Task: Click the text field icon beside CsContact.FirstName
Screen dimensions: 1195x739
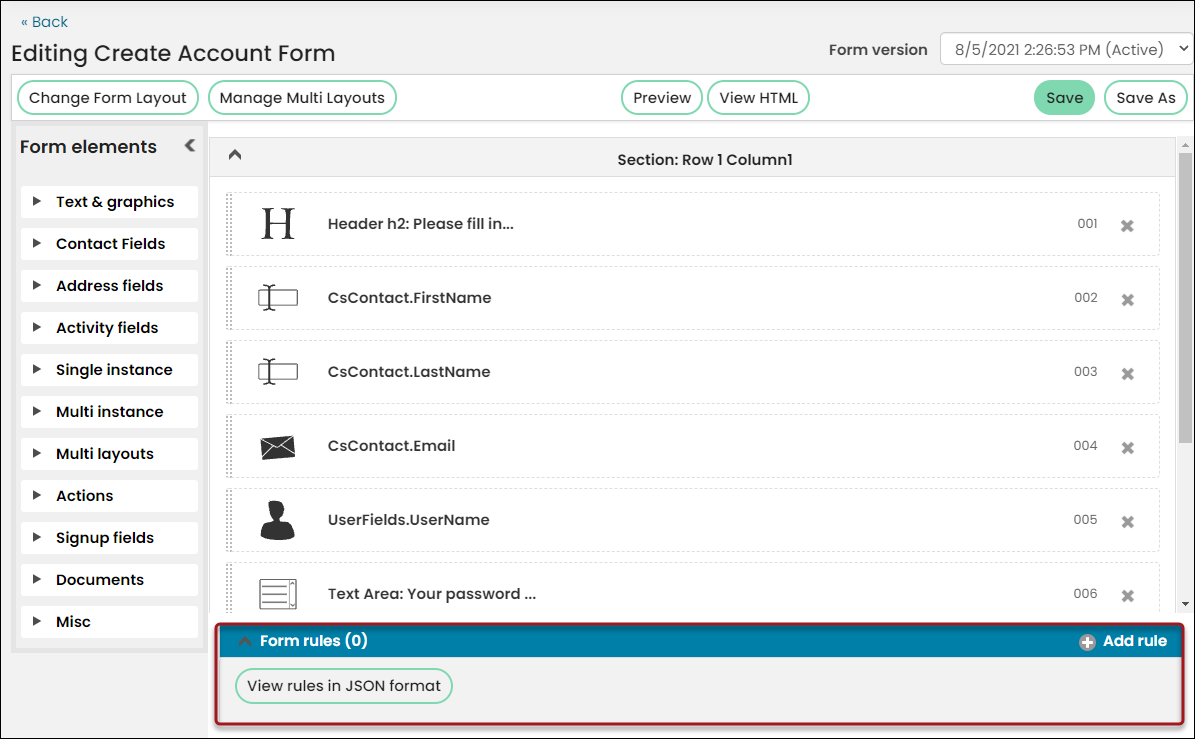Action: click(277, 297)
